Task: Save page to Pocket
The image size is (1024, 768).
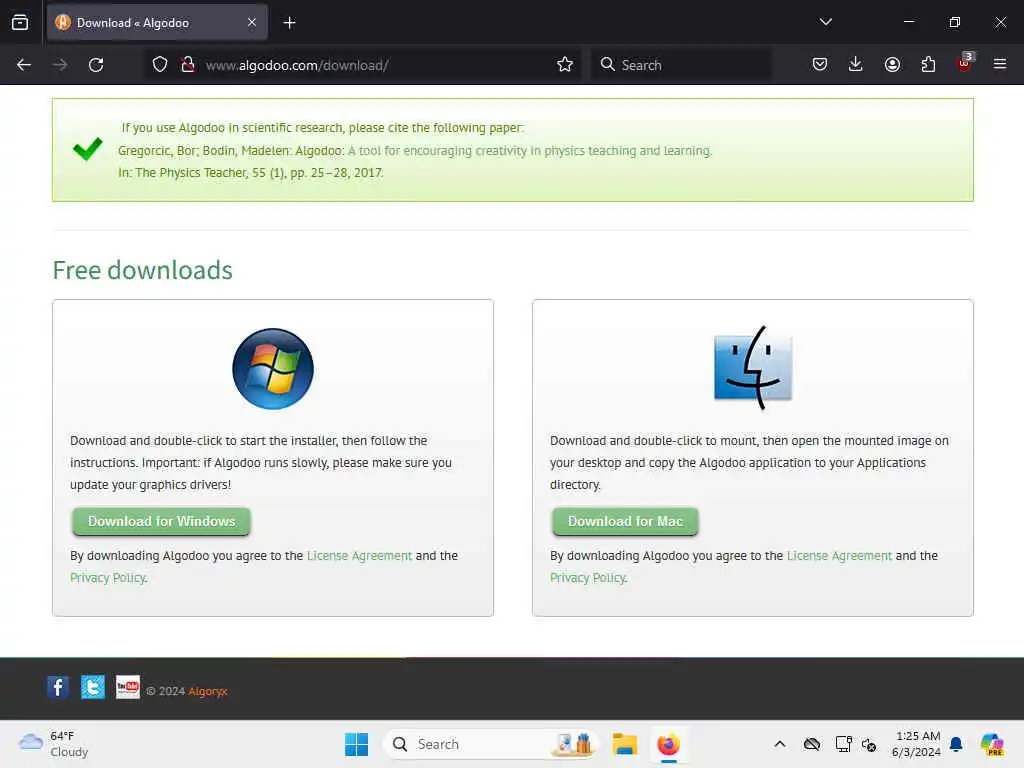Action: coord(820,64)
